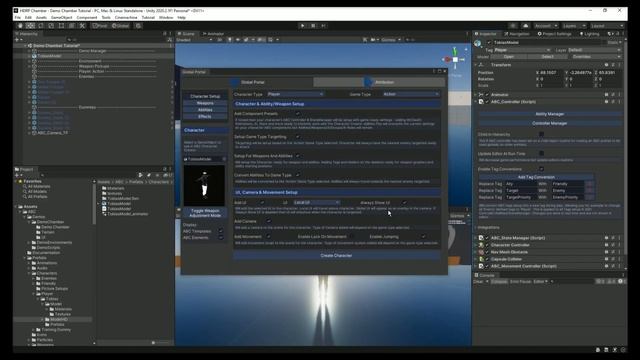640x360 pixels.
Task: Open the File menu
Action: tap(18, 18)
